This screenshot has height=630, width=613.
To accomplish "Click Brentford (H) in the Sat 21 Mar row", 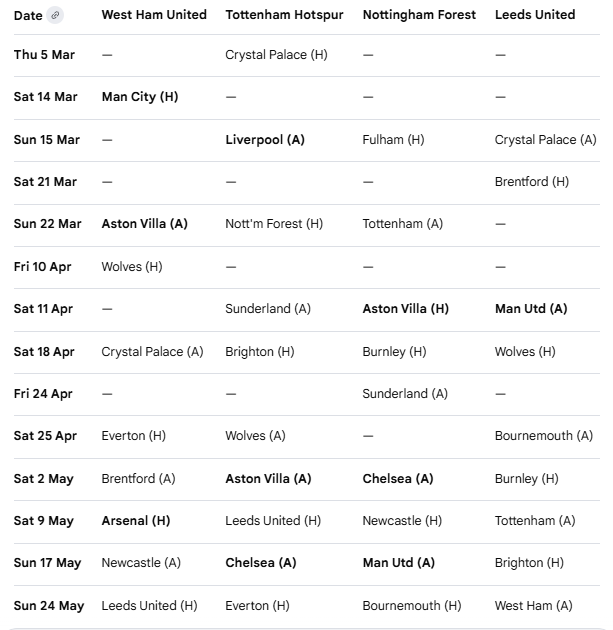I will pos(531,182).
